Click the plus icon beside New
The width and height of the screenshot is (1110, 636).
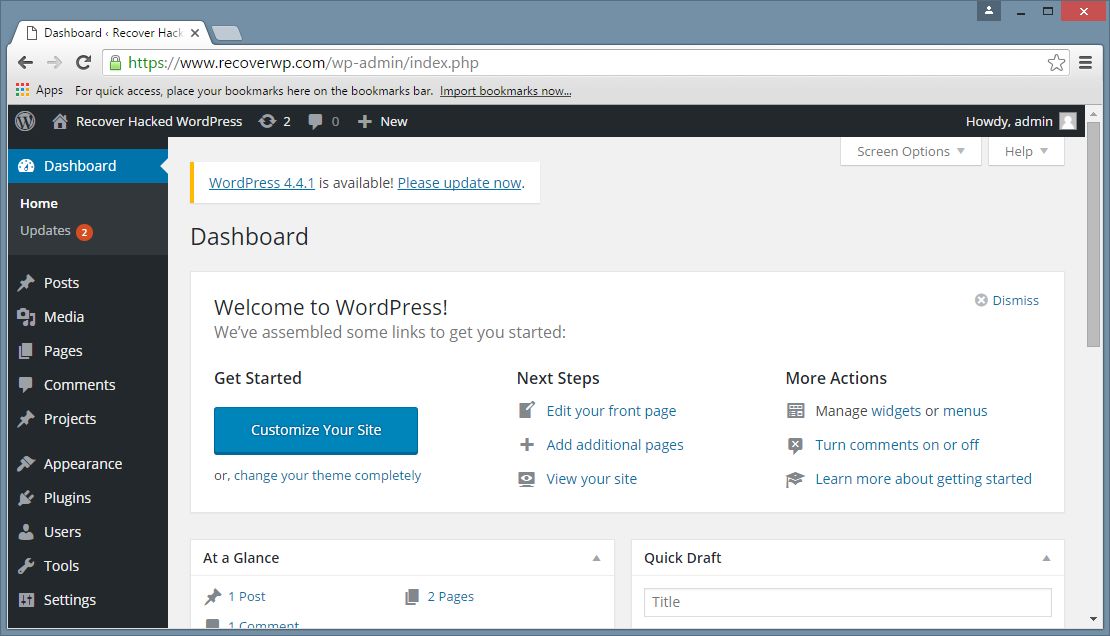pyautogui.click(x=365, y=122)
